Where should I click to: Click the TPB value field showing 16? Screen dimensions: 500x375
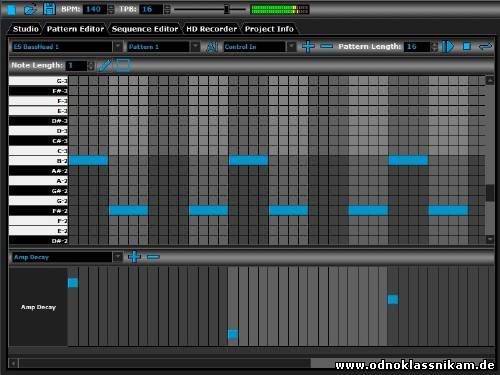coord(151,9)
